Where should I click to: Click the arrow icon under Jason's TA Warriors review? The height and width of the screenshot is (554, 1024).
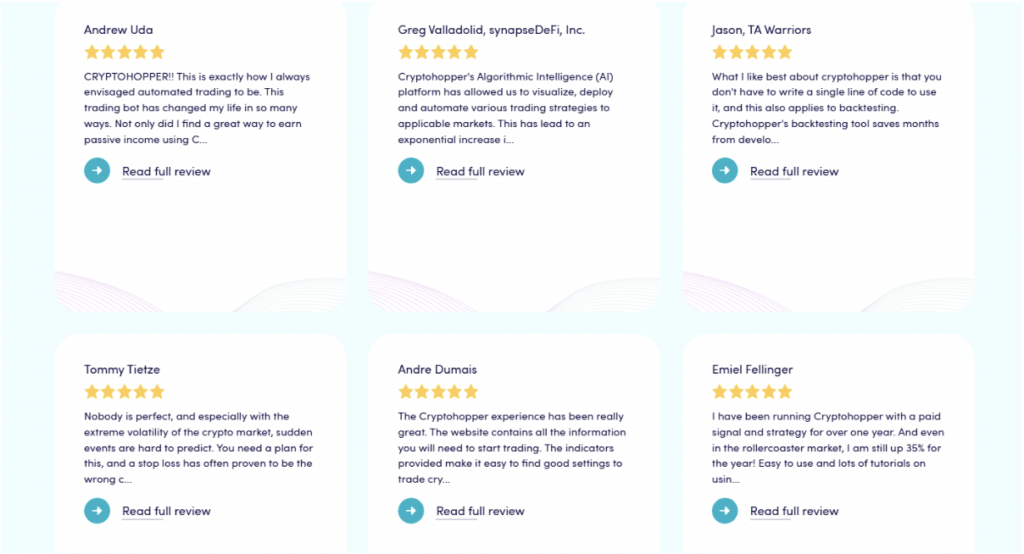[x=725, y=171]
